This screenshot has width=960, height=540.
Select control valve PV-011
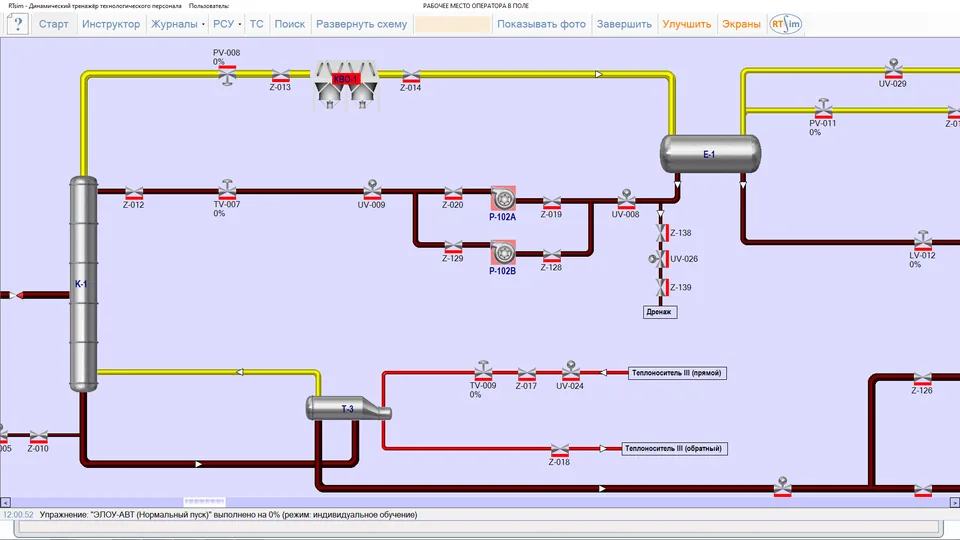[823, 108]
